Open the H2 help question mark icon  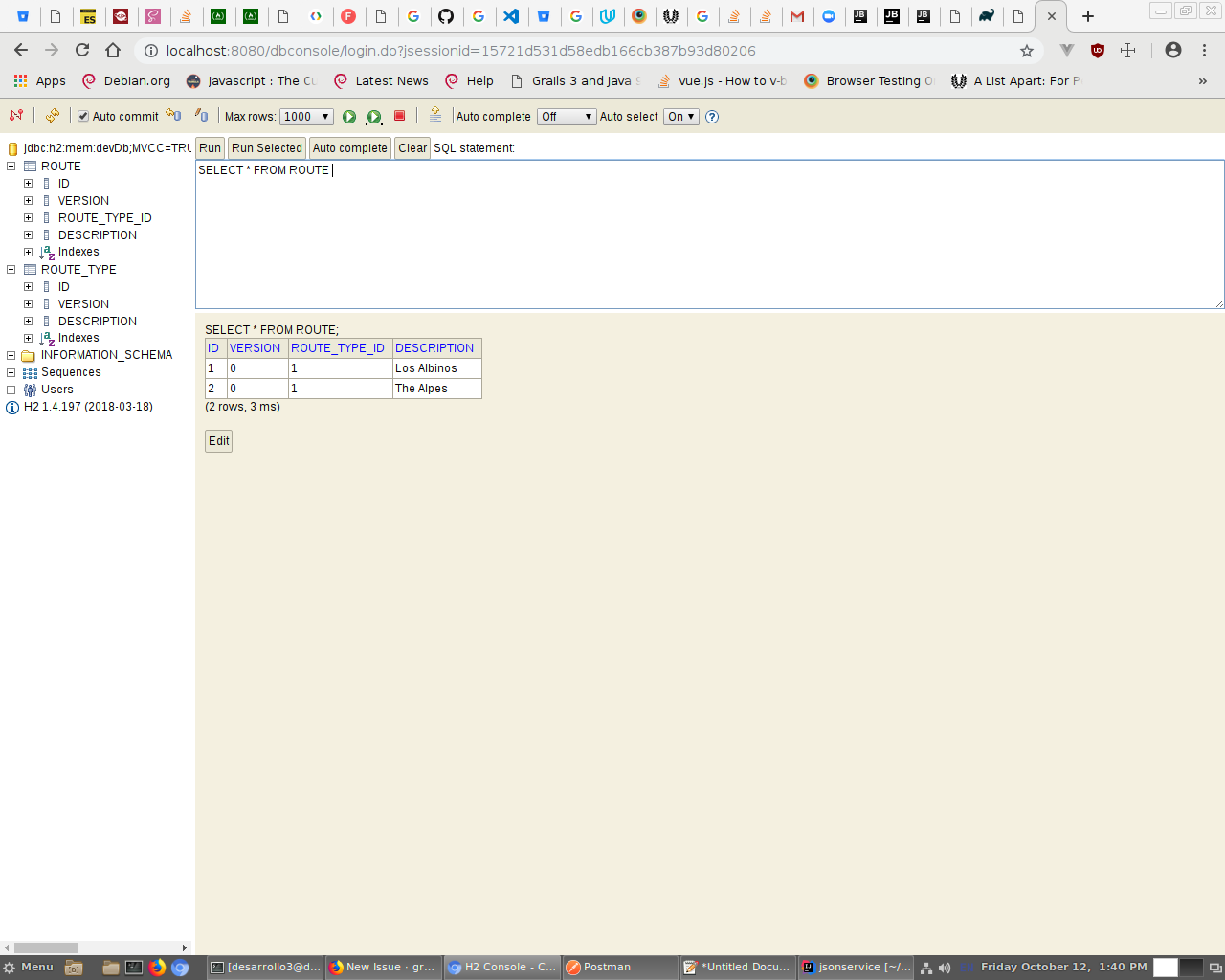pyautogui.click(x=712, y=117)
